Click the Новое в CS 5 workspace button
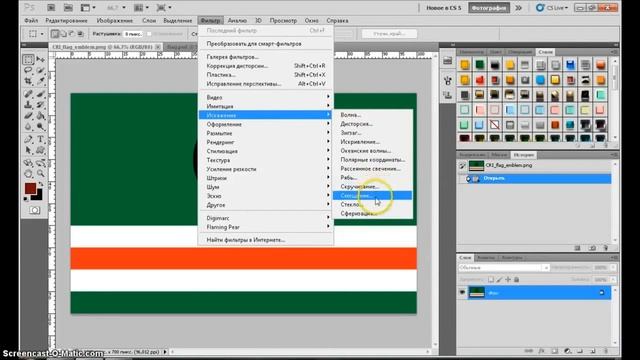Image resolution: width=640 pixels, height=360 pixels. 444,8
